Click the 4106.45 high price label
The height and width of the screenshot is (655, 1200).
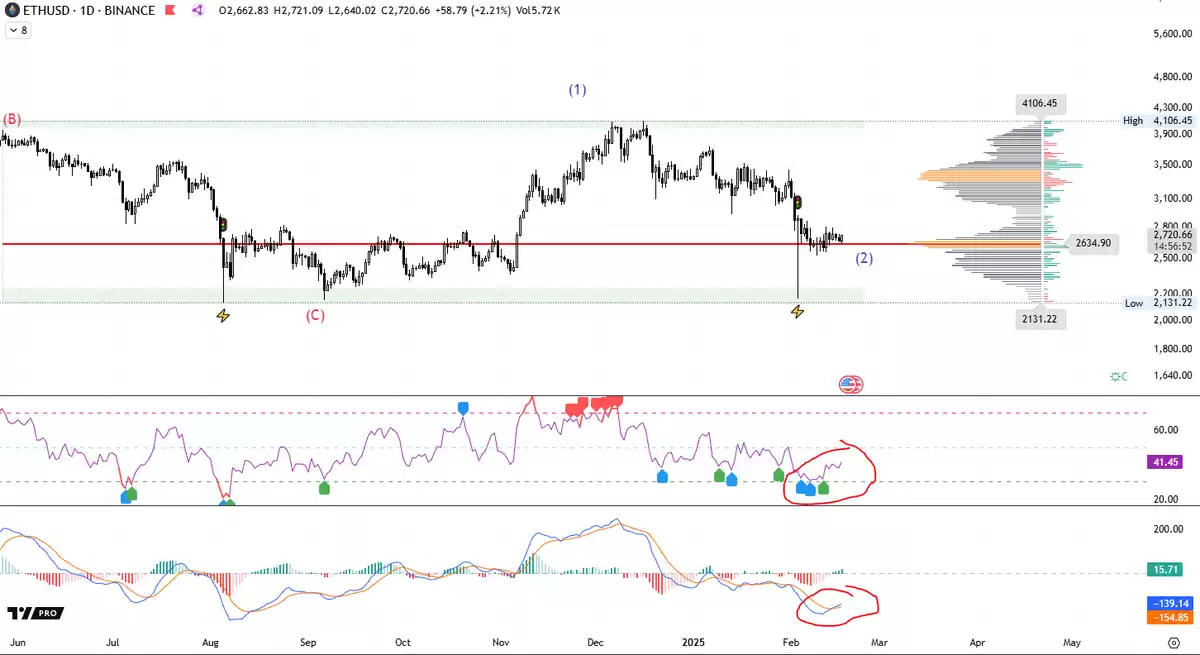click(x=1039, y=103)
